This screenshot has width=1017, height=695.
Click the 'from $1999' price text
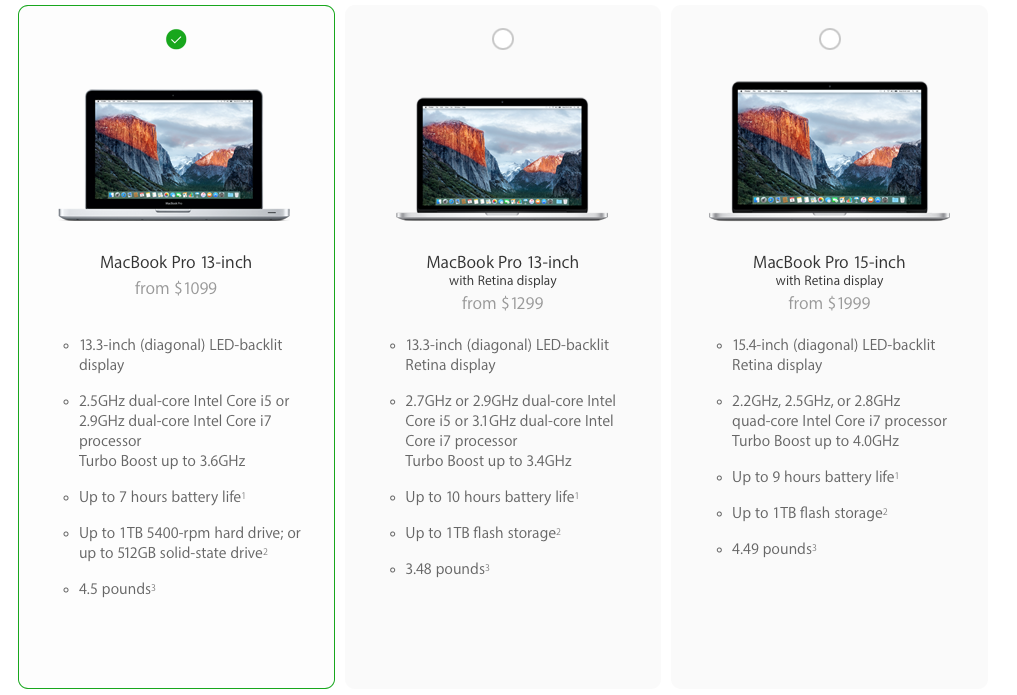[829, 303]
